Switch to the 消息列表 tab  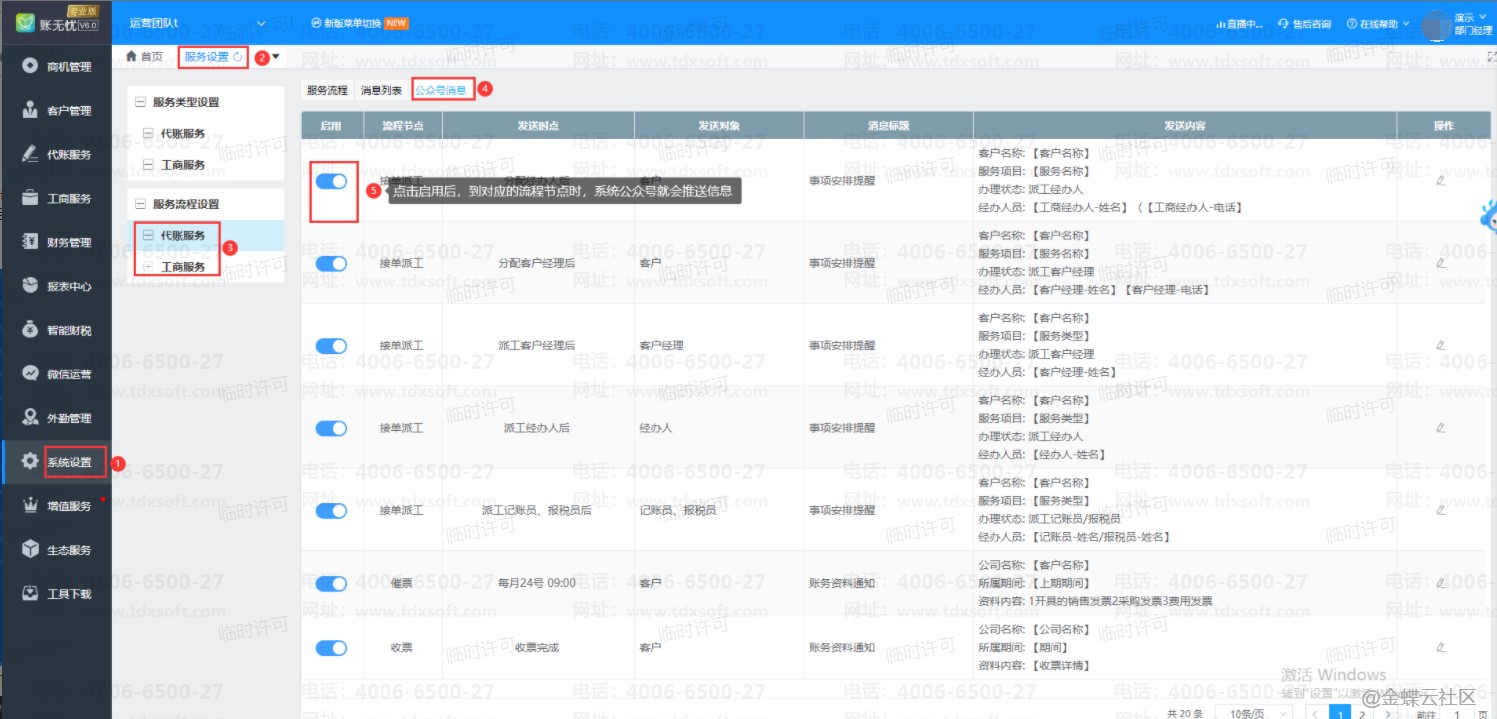click(x=381, y=90)
